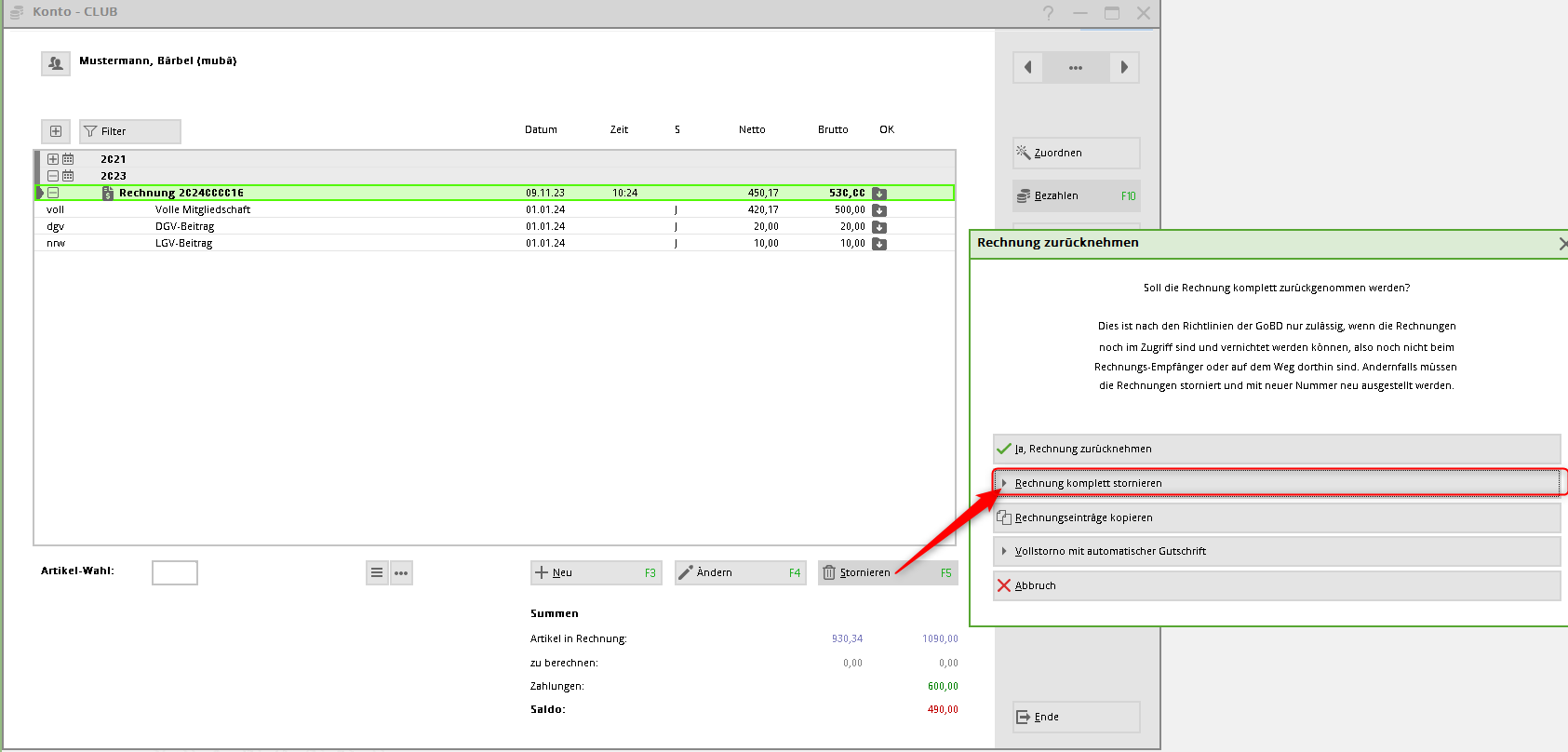Click the person icon beside Mustermann, Bärbel

[56, 63]
